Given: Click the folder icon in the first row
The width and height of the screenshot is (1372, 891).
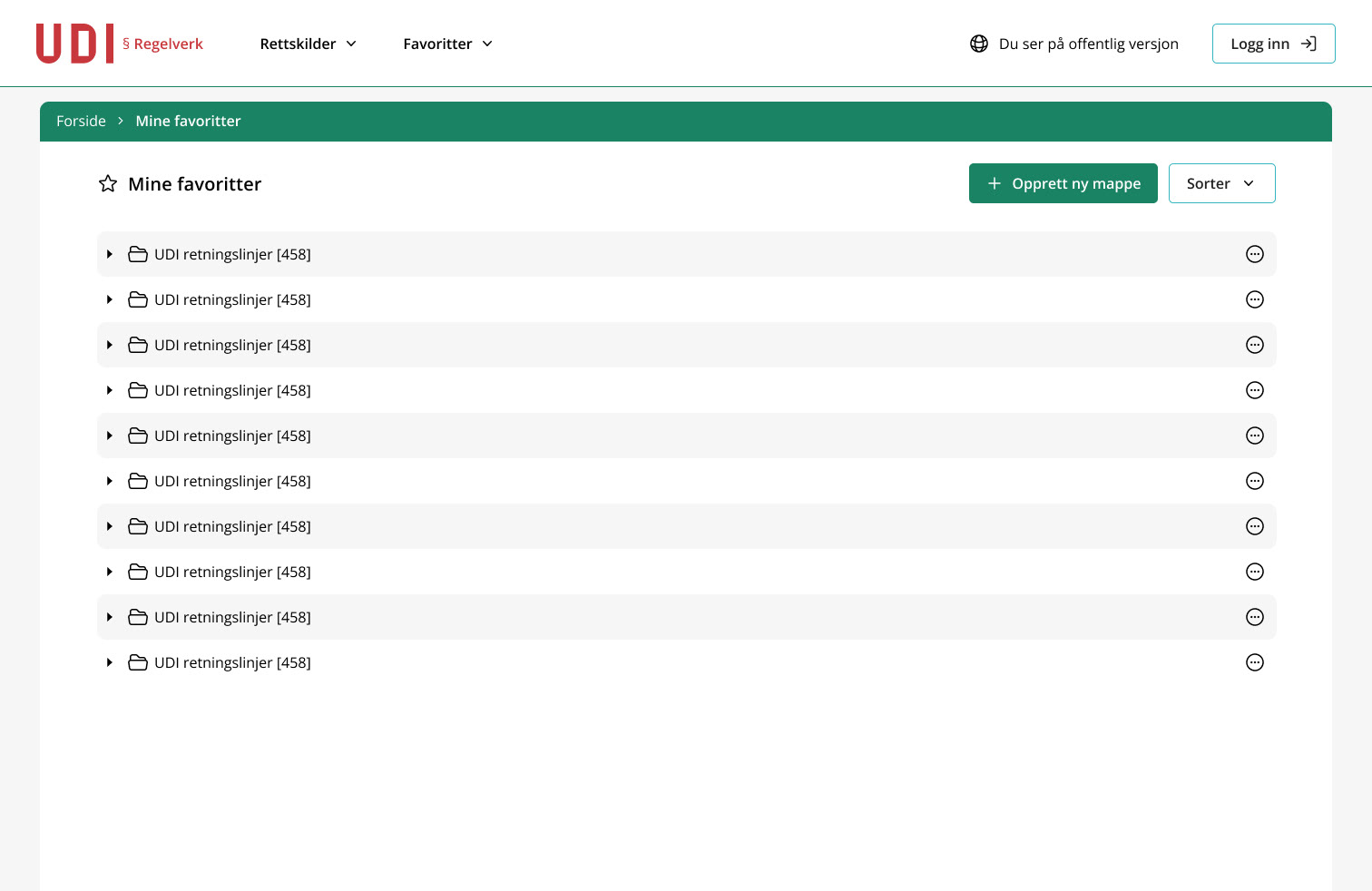Looking at the screenshot, I should [x=138, y=254].
